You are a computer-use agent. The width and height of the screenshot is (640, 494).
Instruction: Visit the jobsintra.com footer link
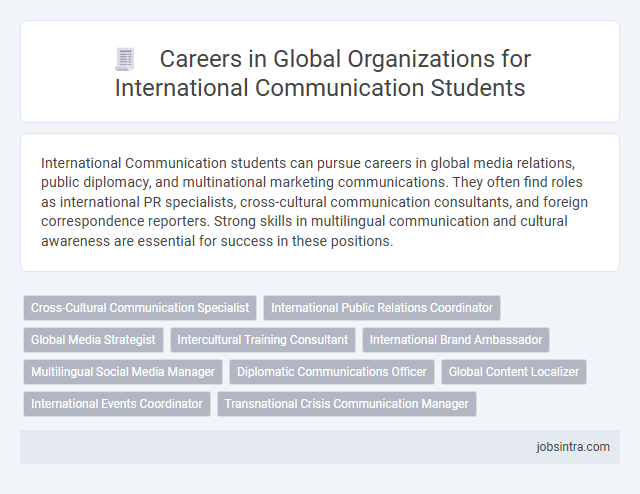tap(573, 447)
